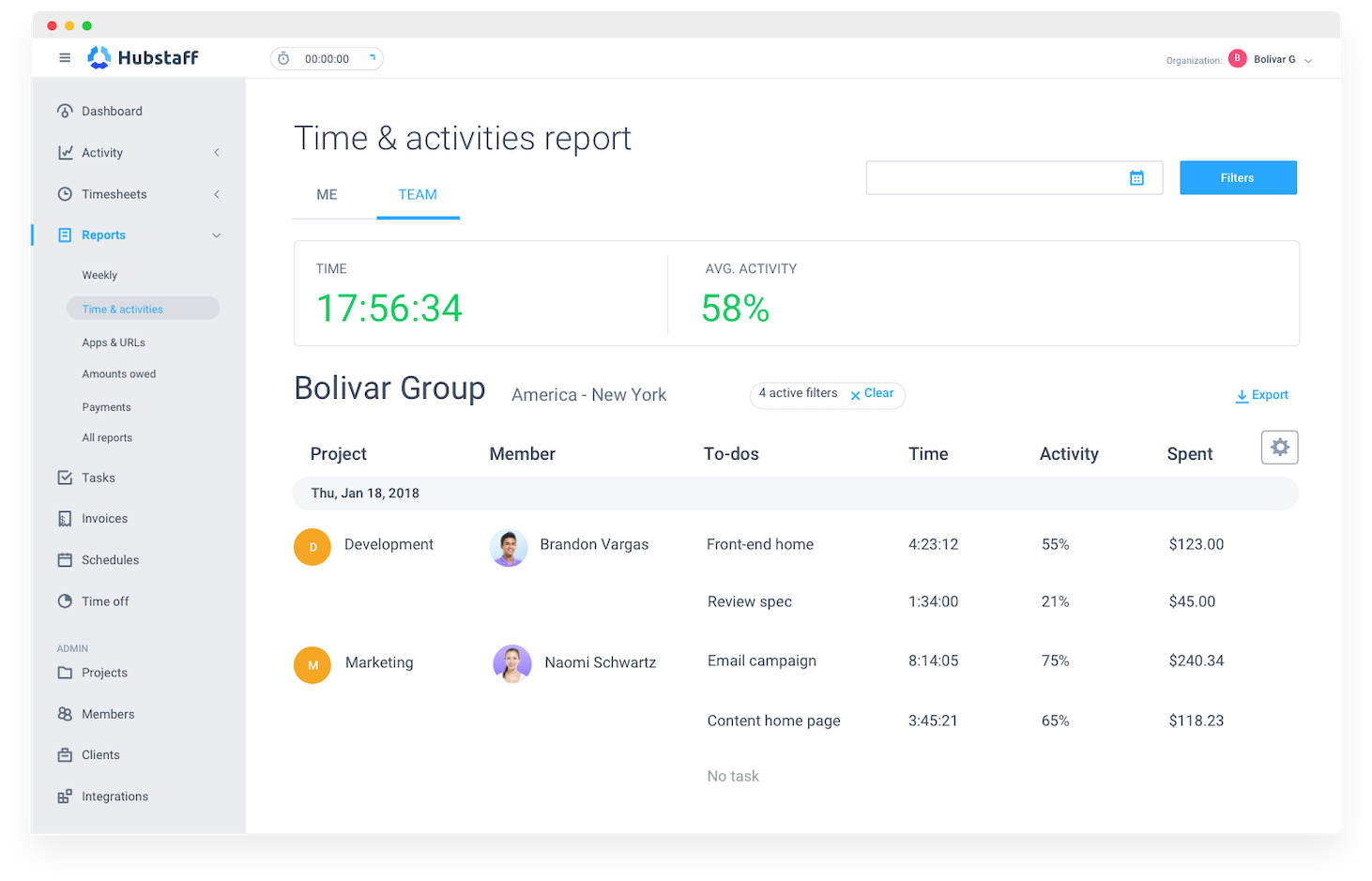Select the Time & activities report item
Image resolution: width=1372 pixels, height=881 pixels.
point(123,308)
